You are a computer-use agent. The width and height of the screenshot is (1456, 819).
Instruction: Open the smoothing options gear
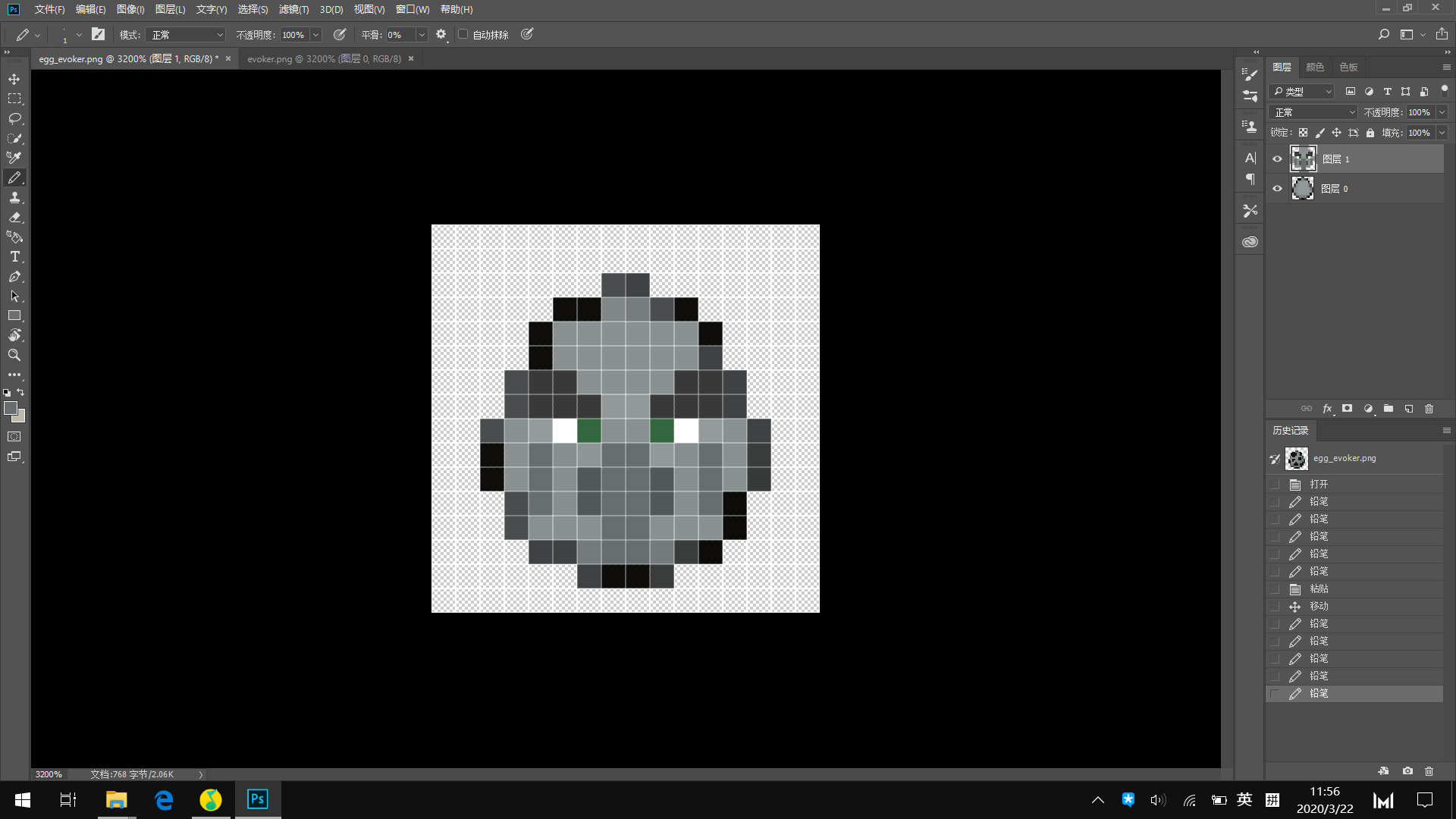[441, 34]
